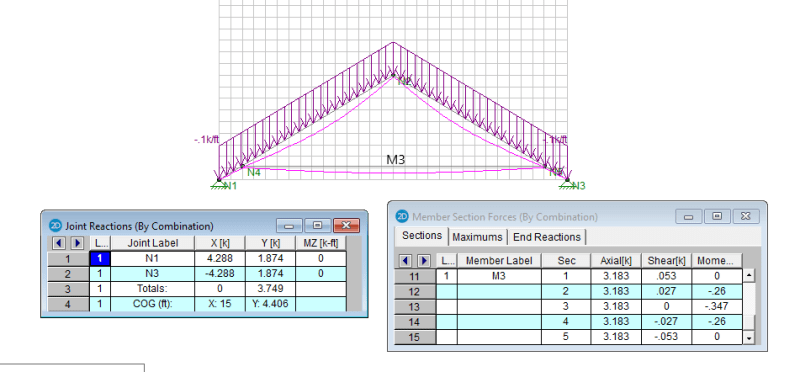Select row header 12 in Member Section Forces
This screenshot has width=800, height=372.
415,292
